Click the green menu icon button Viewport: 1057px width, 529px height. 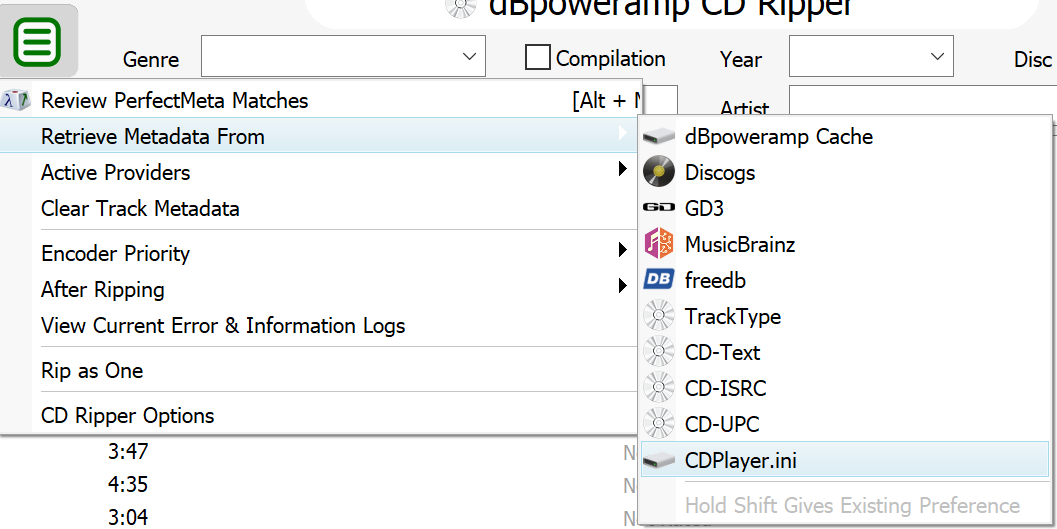pyautogui.click(x=39, y=42)
